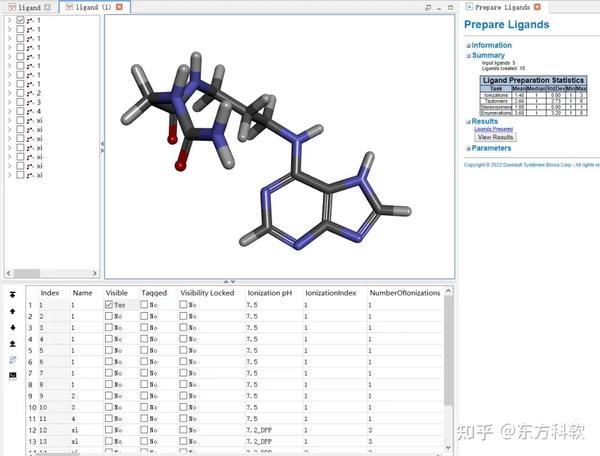
Task: Click the splitter arrows between hierarchy and 3D view
Action: click(102, 147)
